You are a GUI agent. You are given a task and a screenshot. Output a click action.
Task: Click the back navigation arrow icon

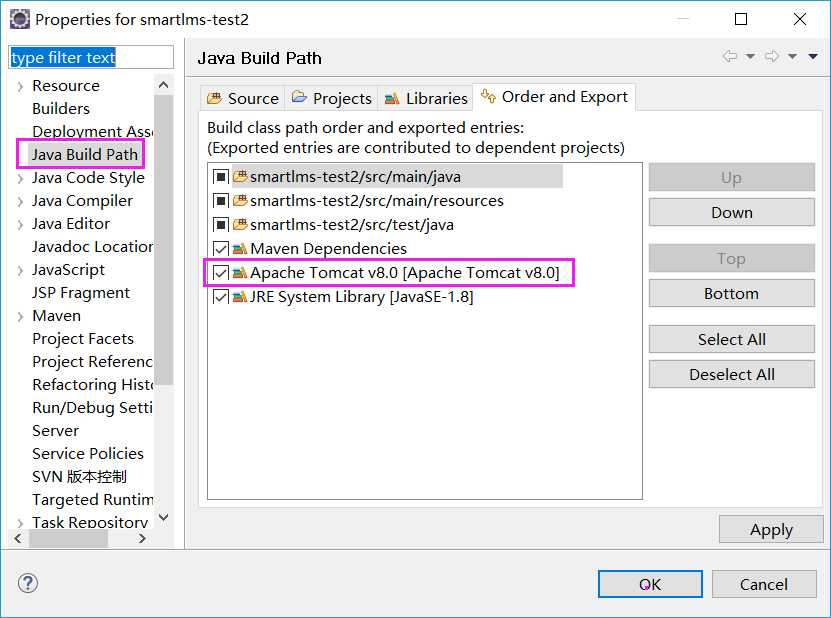tap(731, 57)
